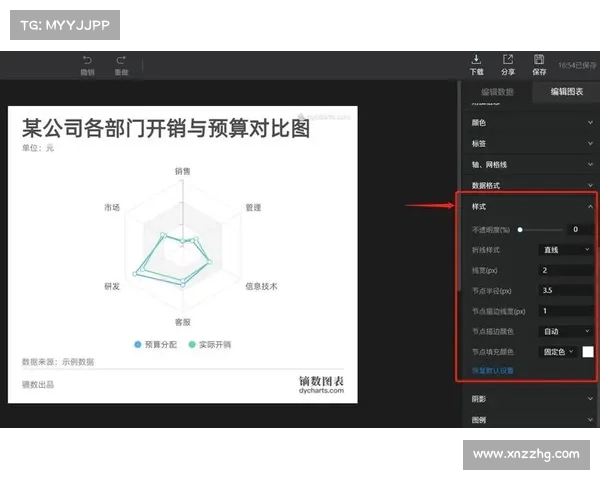Click the 恢复默认设置 link
This screenshot has width=600, height=480.
pos(492,371)
